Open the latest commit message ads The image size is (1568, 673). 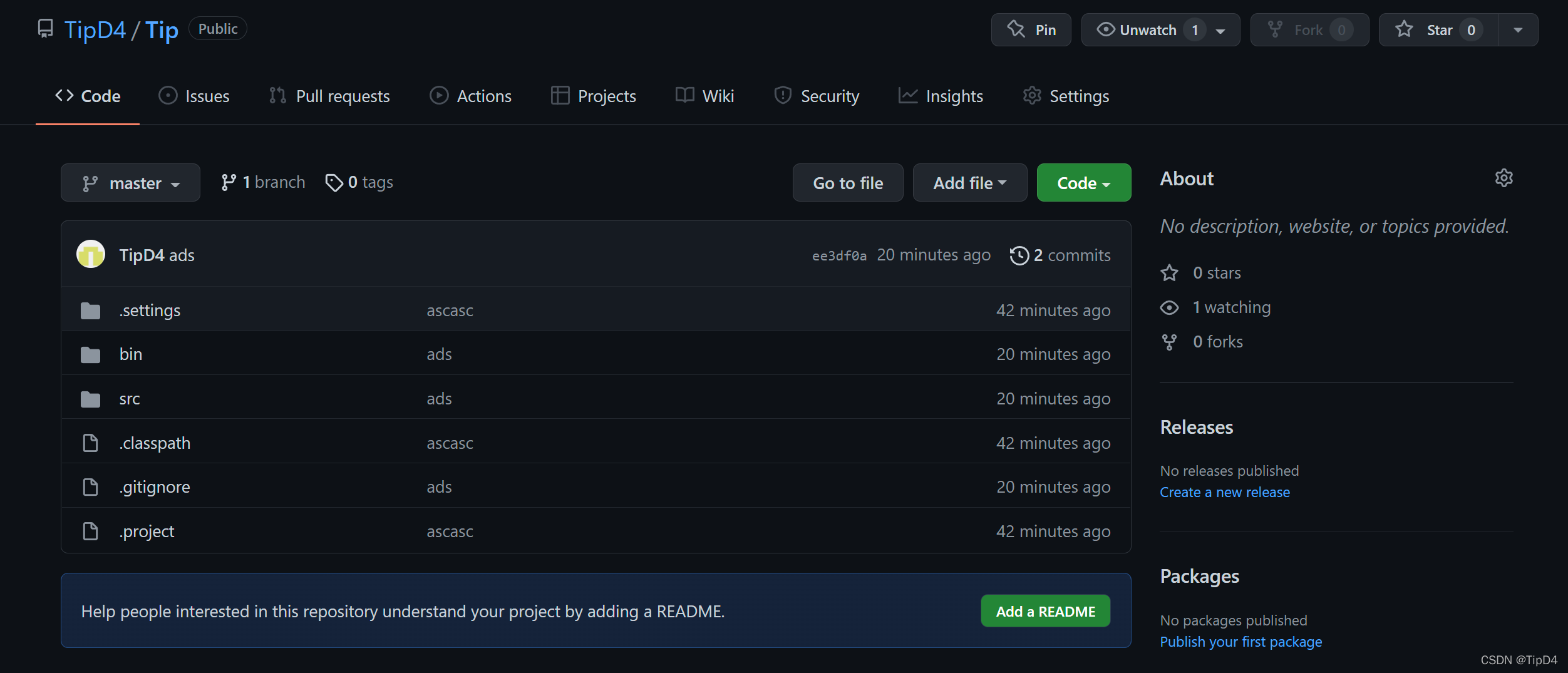(182, 255)
